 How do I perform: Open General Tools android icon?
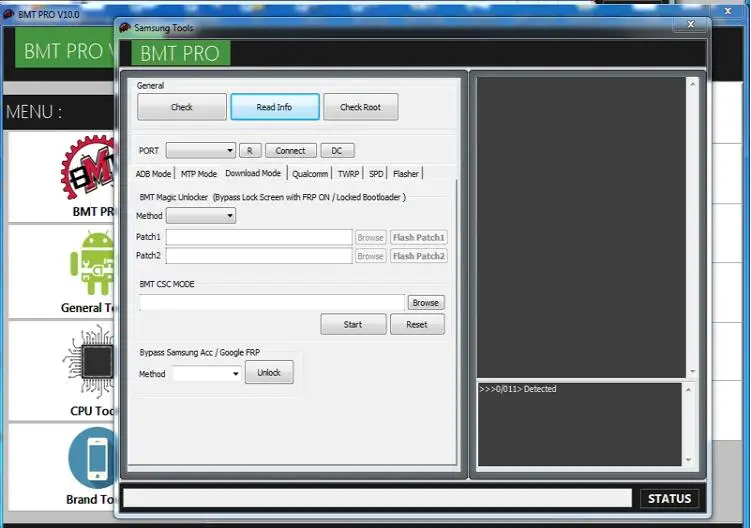[92, 263]
